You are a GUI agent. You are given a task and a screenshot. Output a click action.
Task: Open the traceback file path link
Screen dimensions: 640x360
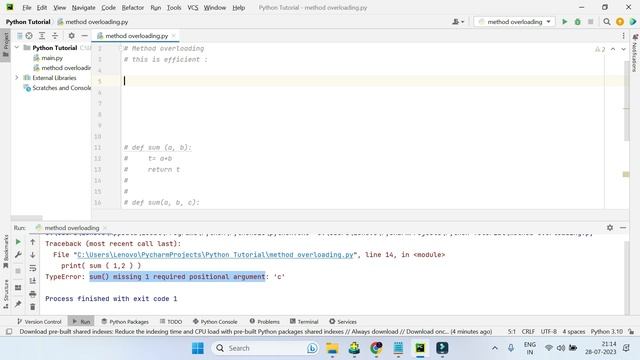[215, 255]
